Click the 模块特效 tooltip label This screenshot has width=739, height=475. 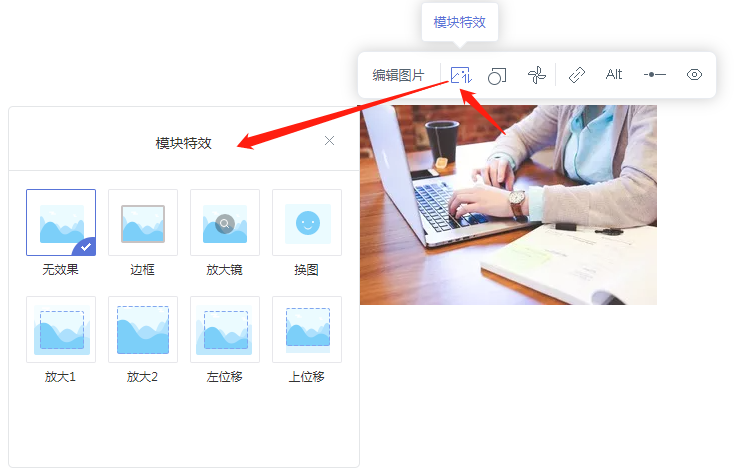460,22
